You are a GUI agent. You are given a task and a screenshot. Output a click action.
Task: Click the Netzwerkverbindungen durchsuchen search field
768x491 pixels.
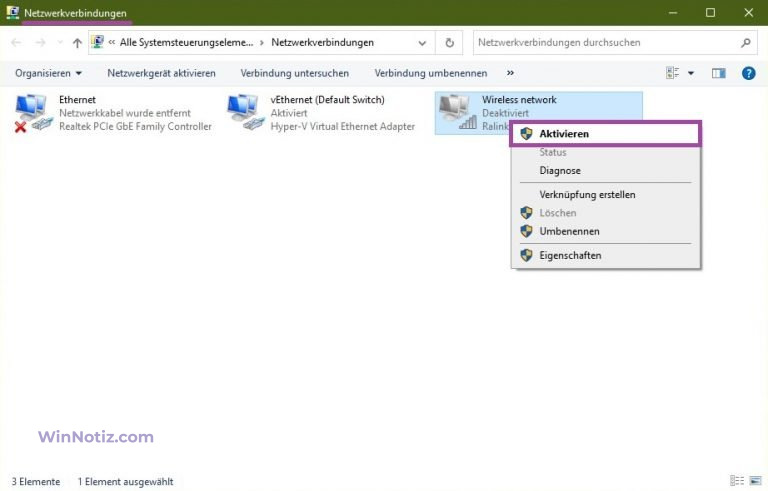pyautogui.click(x=605, y=43)
